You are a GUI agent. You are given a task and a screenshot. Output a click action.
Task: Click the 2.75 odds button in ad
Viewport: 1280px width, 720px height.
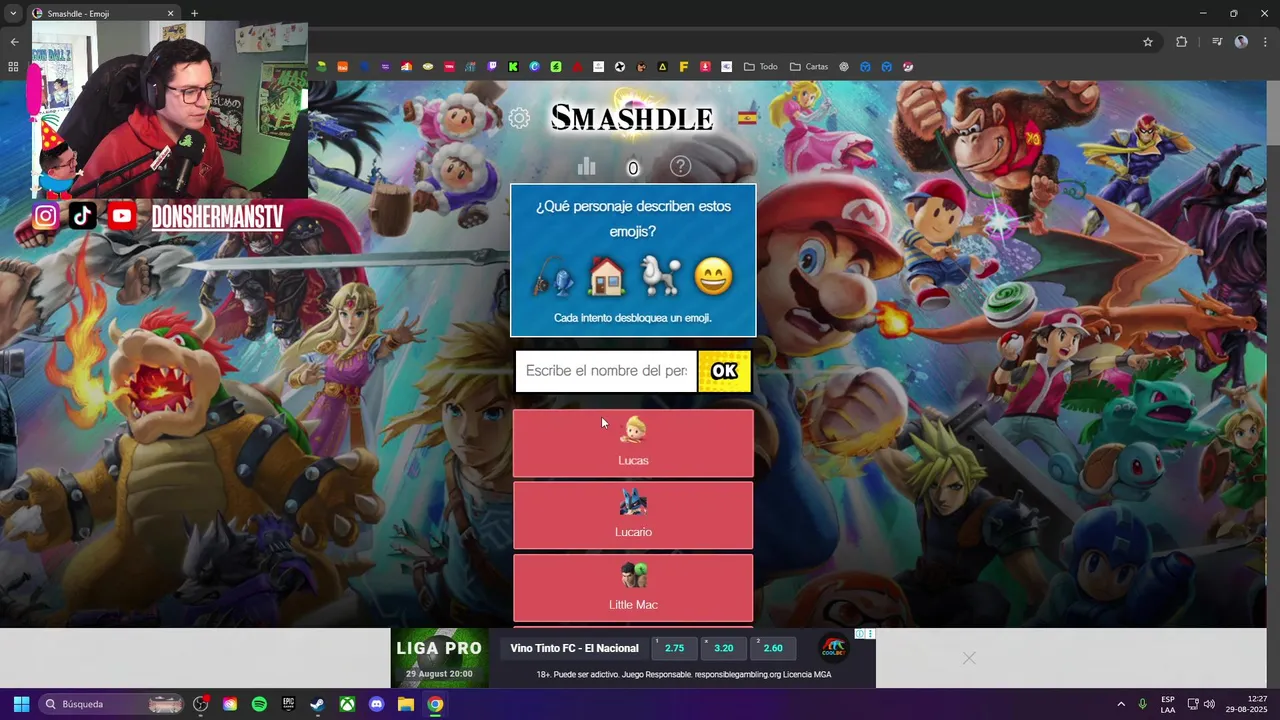click(675, 648)
